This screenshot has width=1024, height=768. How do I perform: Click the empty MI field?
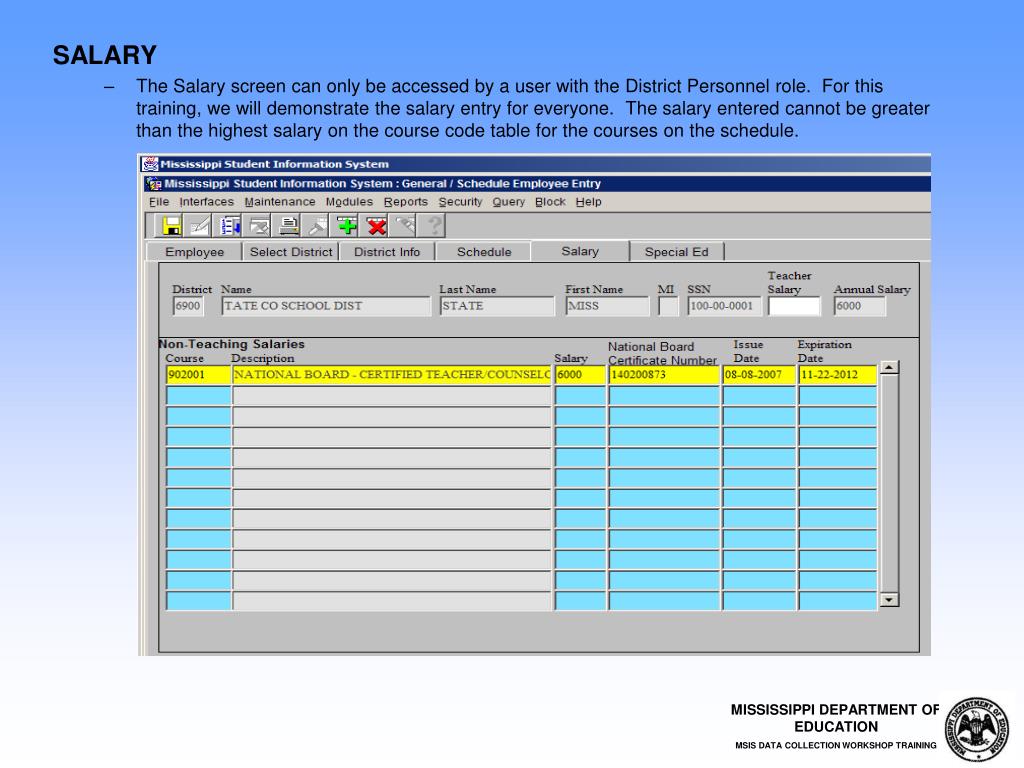668,306
